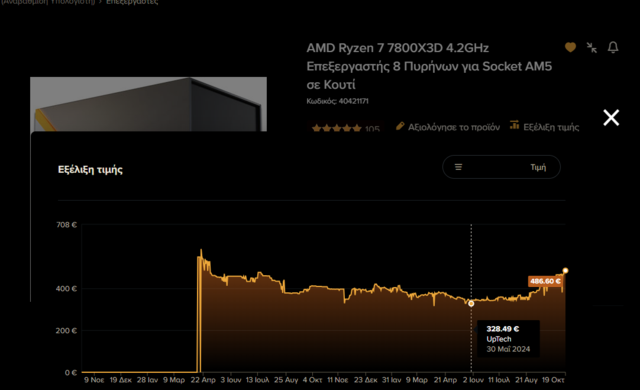This screenshot has width=640, height=390.
Task: Open the Εξέλιξη τιμής price history link
Action: [551, 127]
